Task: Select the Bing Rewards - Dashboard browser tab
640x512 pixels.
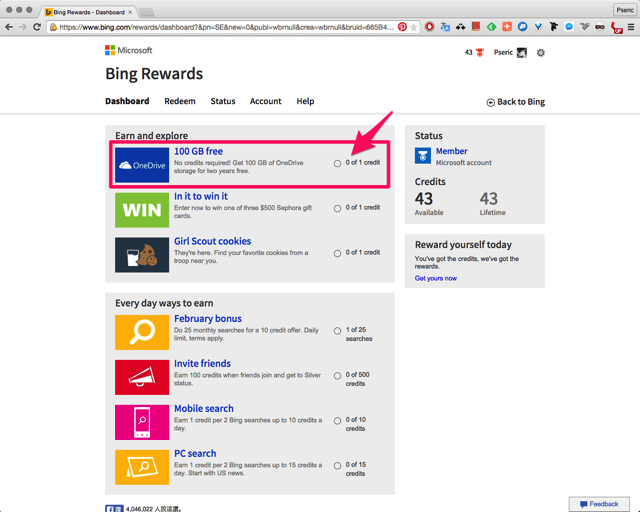Action: [89, 12]
